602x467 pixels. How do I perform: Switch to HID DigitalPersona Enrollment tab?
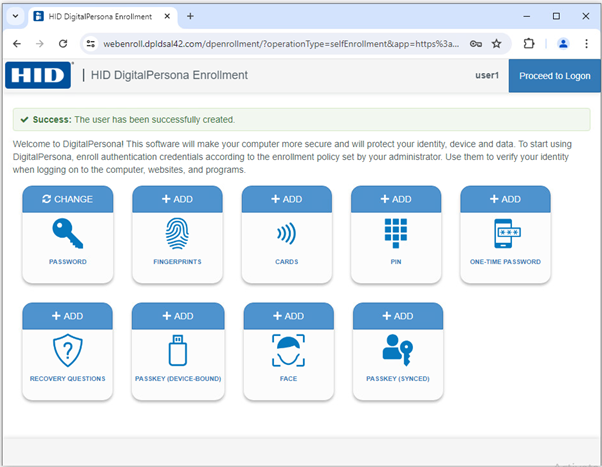tap(100, 17)
